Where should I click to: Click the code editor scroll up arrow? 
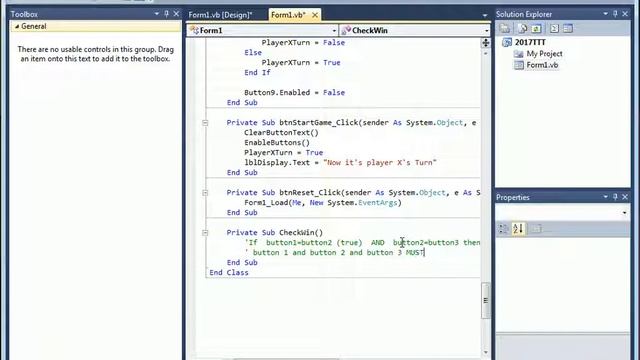click(485, 53)
